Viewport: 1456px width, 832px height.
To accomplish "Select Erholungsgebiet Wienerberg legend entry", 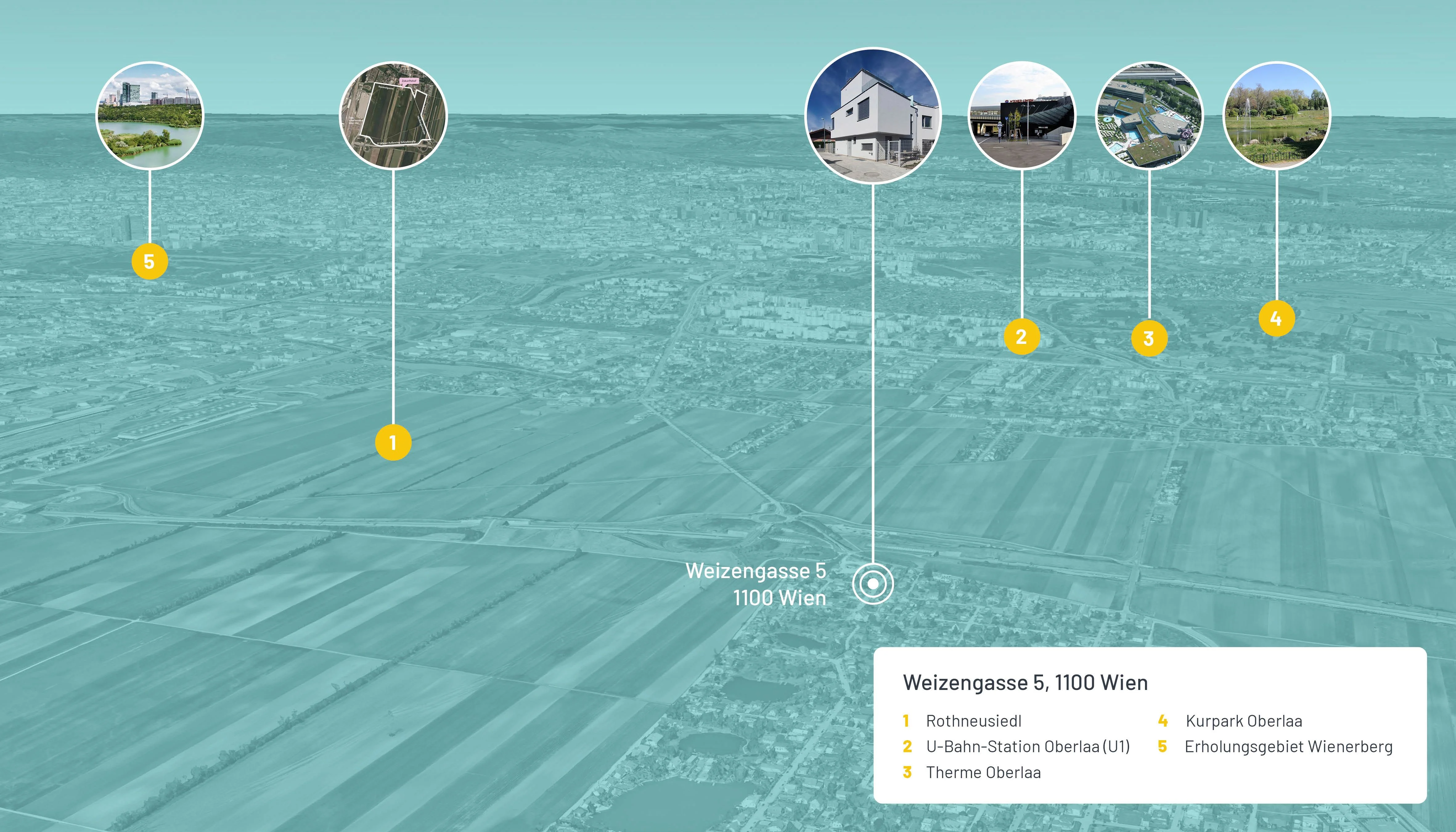I will click(1289, 747).
